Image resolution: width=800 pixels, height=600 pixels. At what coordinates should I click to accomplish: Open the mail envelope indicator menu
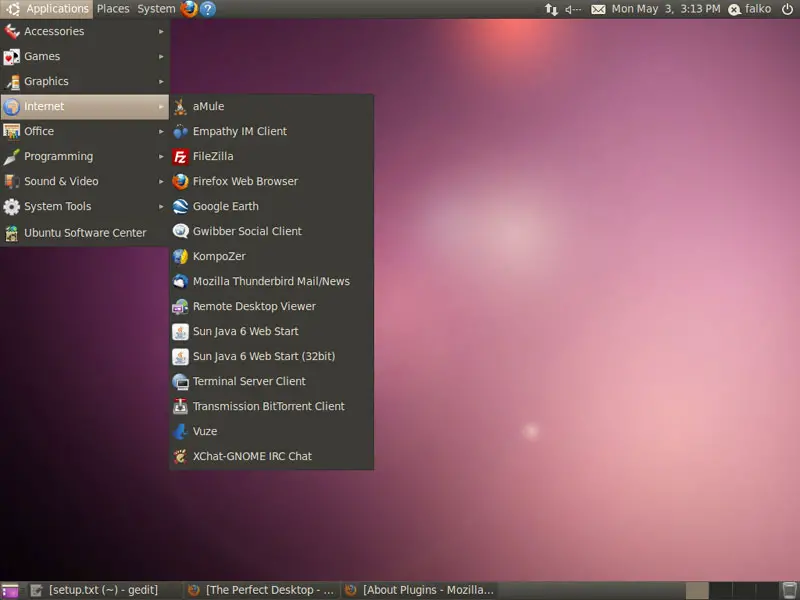tap(598, 9)
